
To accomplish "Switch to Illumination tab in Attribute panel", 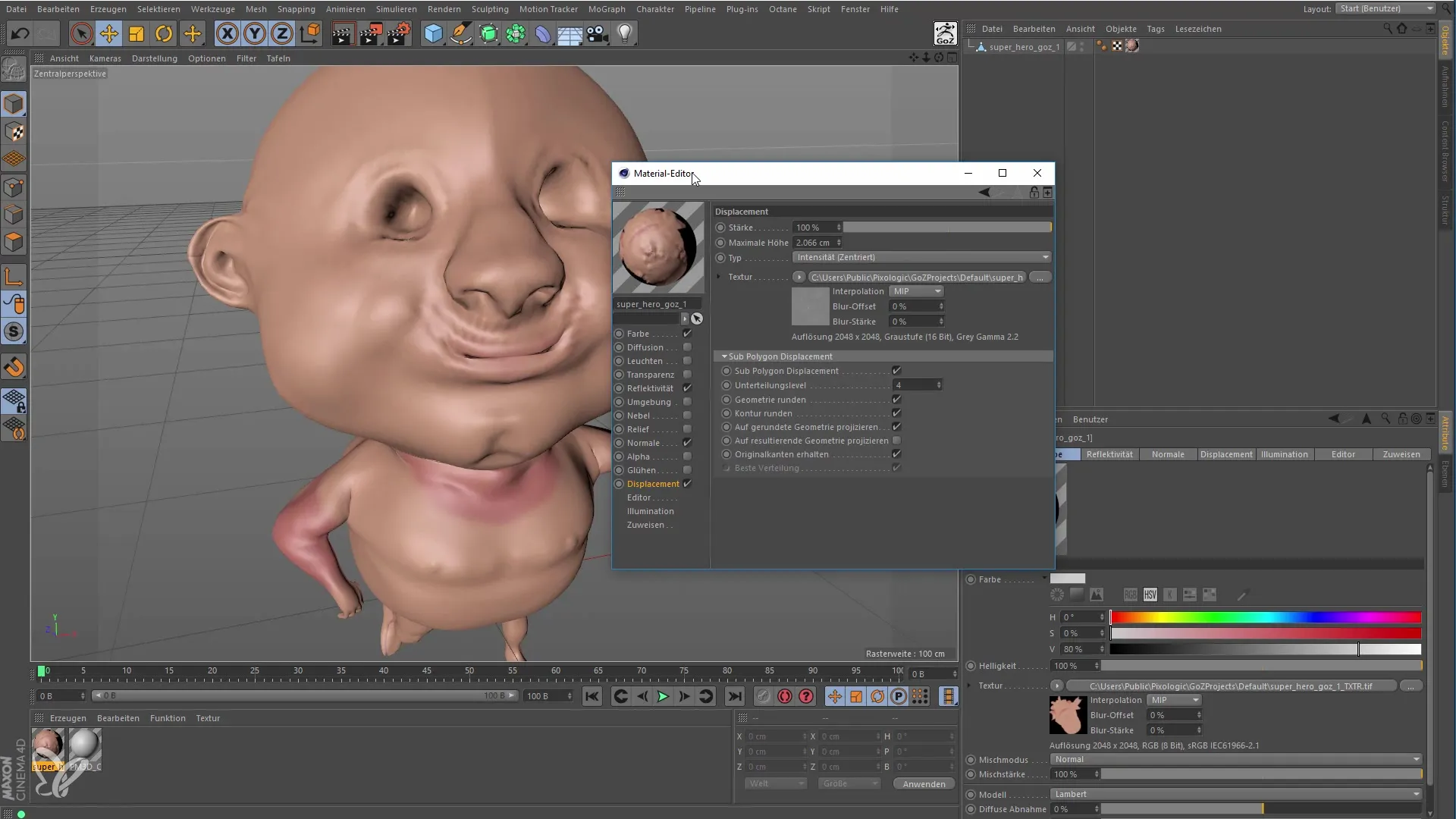I will pos(1284,454).
